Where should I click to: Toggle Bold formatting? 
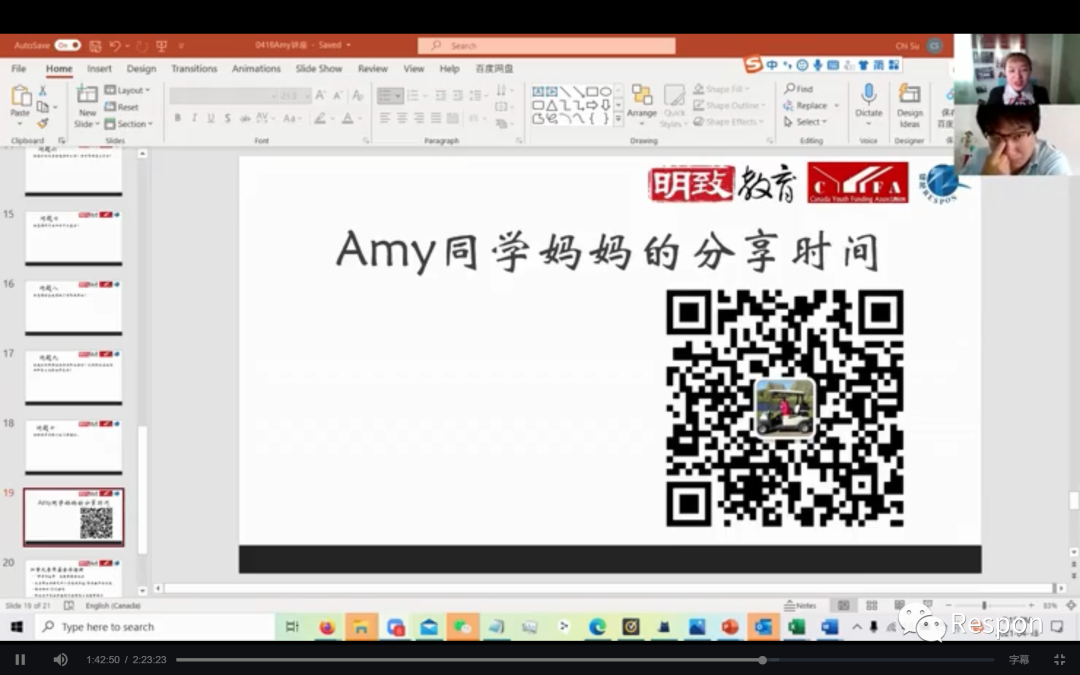(x=178, y=118)
